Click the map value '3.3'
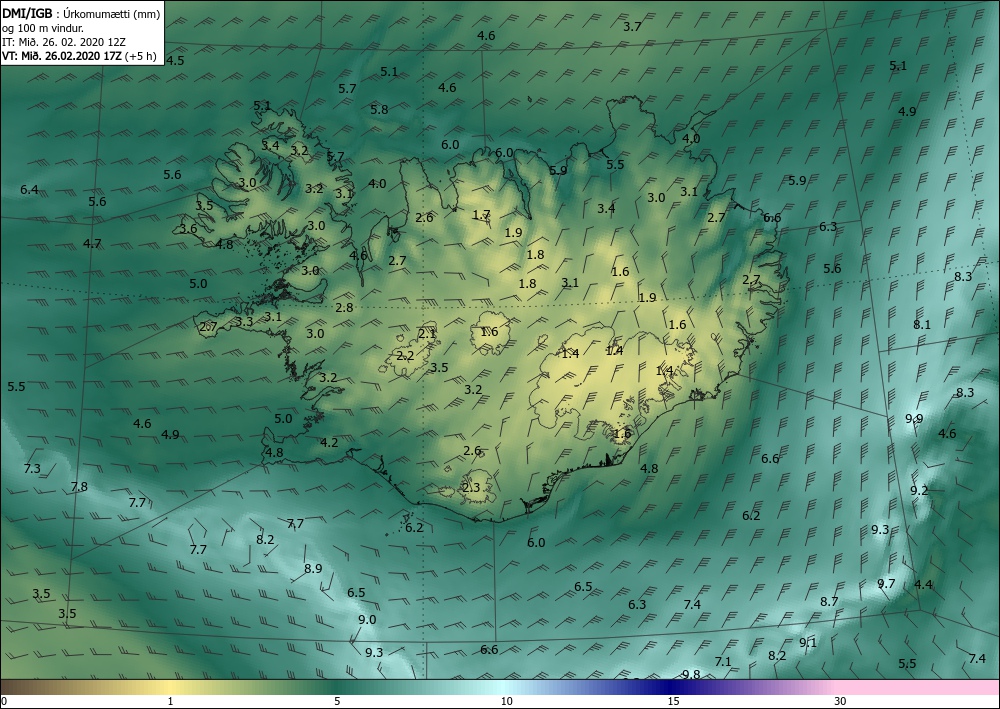 (244, 322)
